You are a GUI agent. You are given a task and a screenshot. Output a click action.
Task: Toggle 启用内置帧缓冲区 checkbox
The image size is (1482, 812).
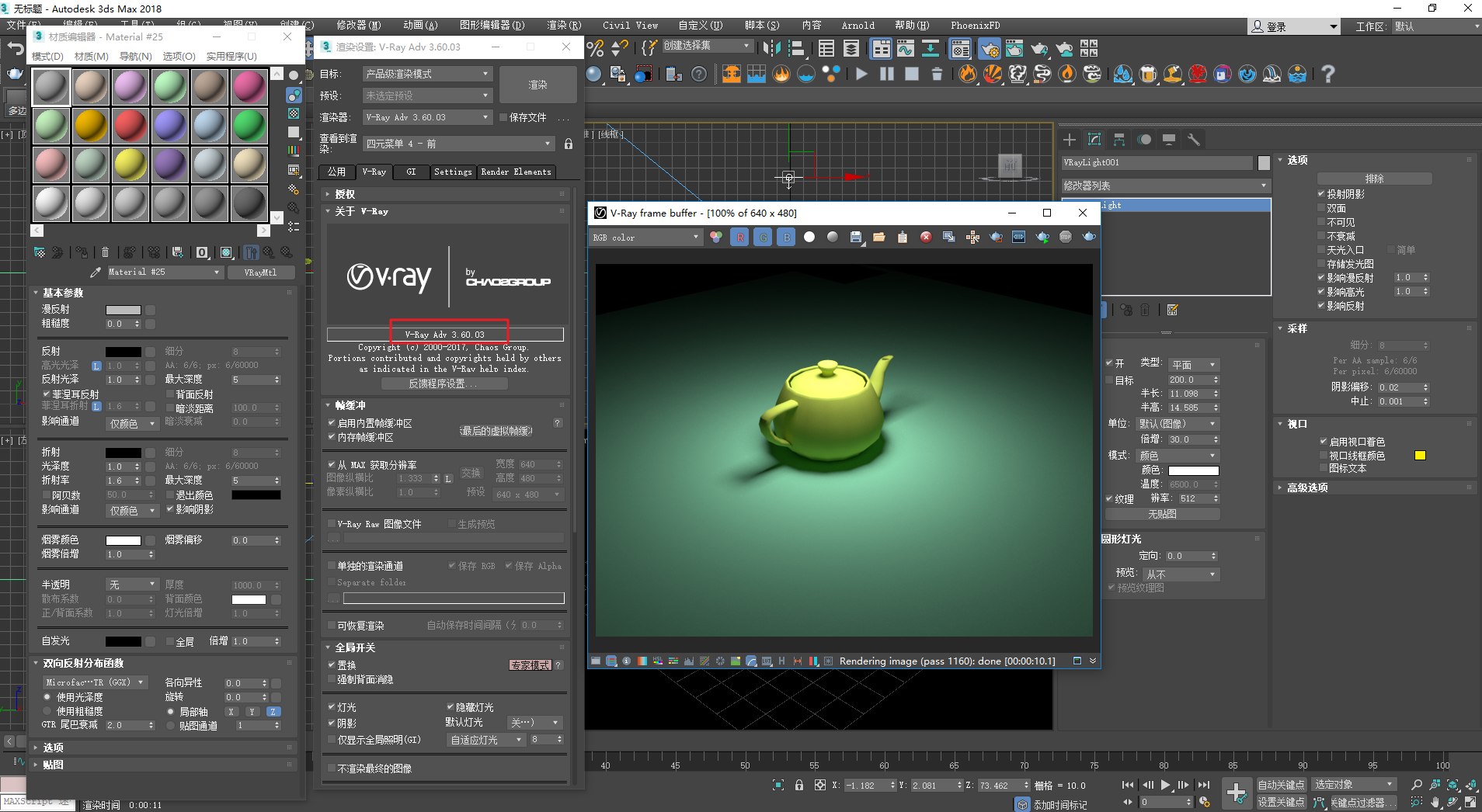pyautogui.click(x=332, y=423)
